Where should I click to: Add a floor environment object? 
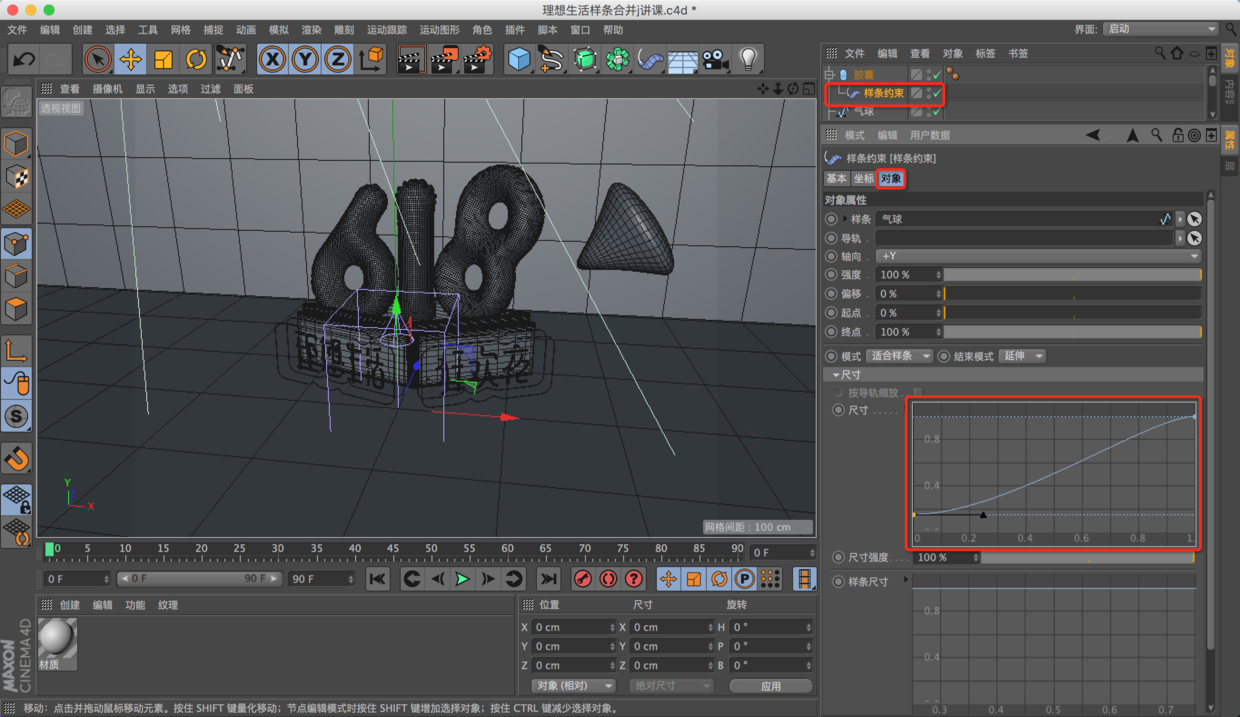tap(683, 60)
